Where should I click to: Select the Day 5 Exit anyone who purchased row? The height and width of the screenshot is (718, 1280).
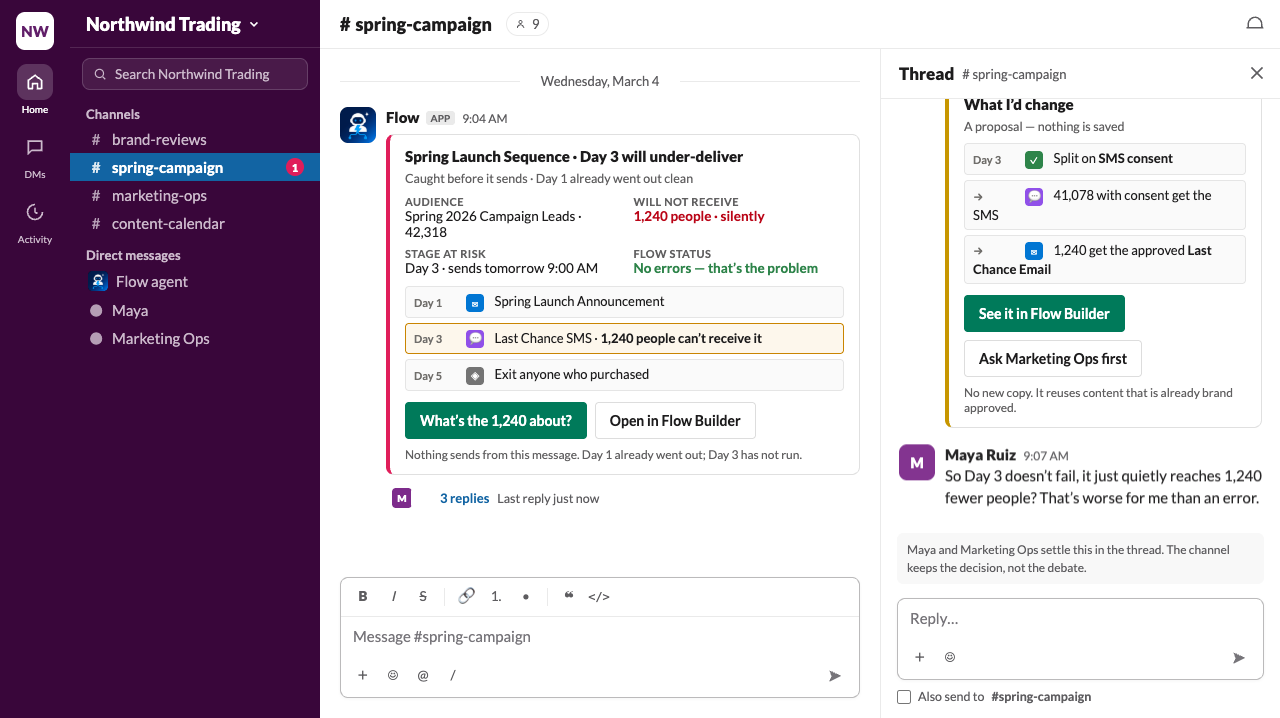(x=624, y=375)
